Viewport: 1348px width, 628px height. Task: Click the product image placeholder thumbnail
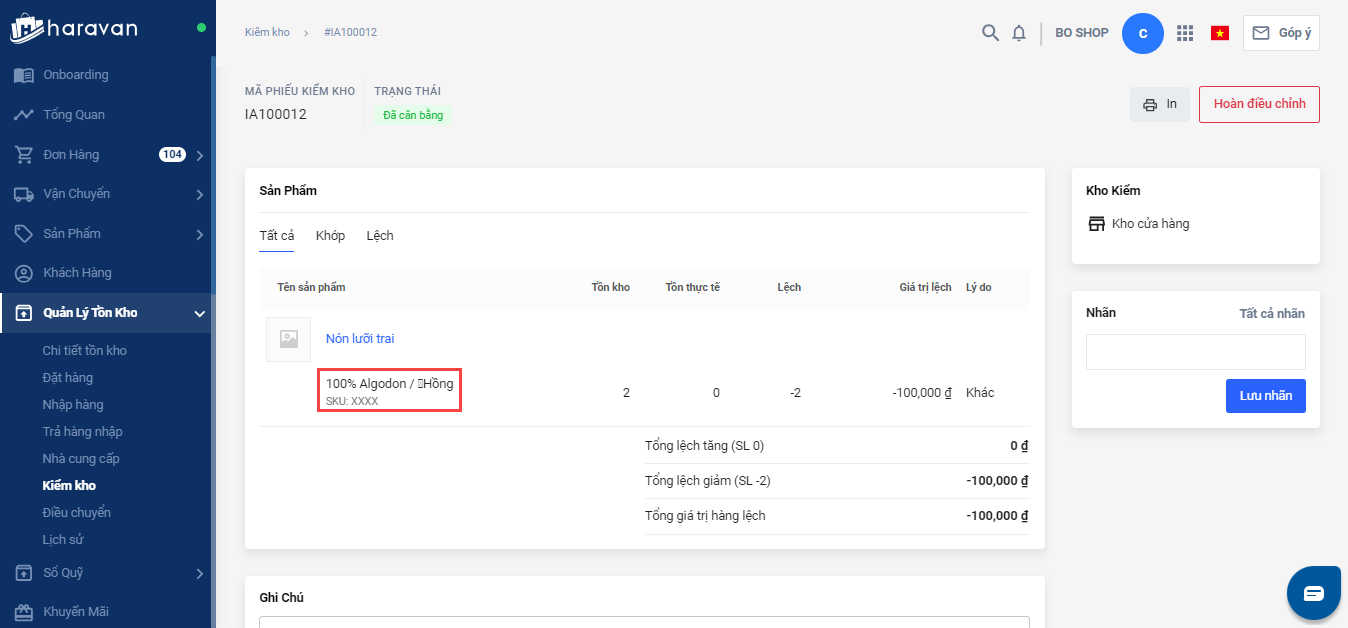tap(288, 339)
